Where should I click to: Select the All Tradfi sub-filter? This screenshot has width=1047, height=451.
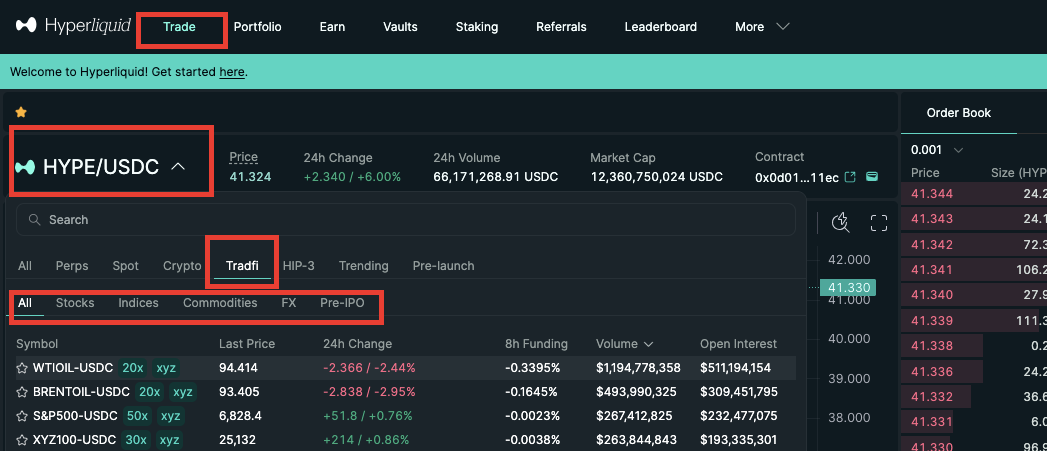pos(25,303)
